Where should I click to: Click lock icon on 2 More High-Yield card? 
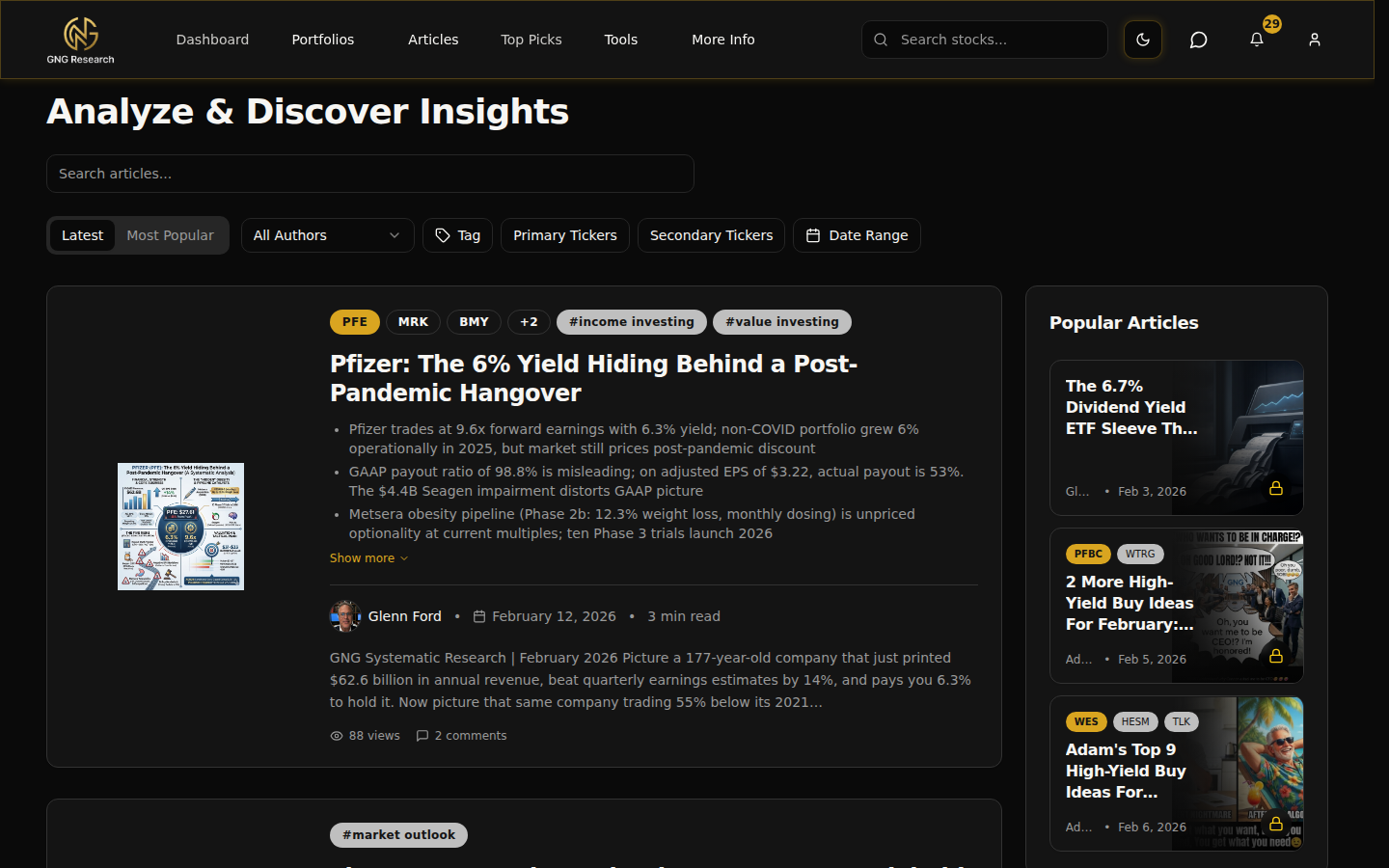tap(1276, 656)
